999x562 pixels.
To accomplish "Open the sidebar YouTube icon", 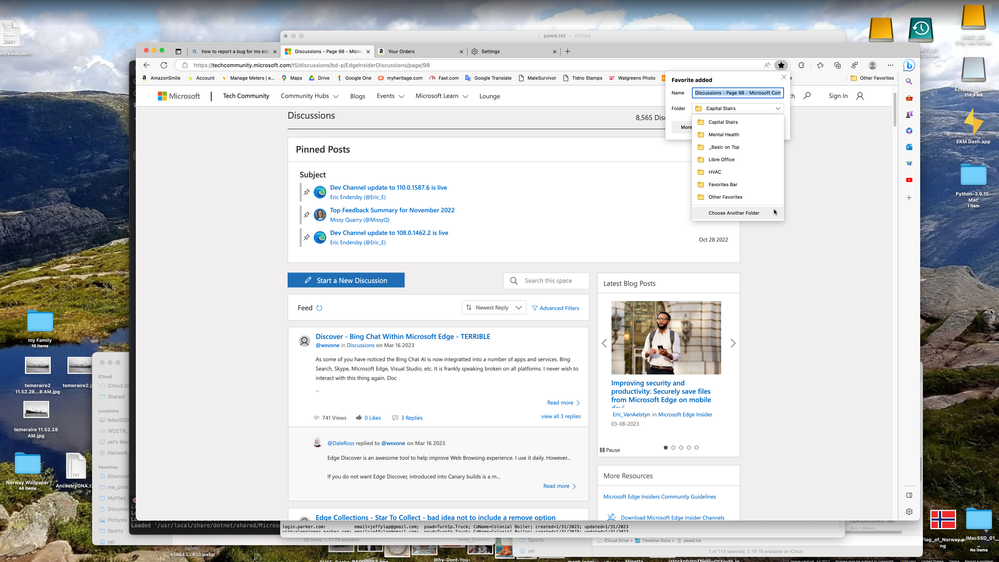I will (x=909, y=180).
